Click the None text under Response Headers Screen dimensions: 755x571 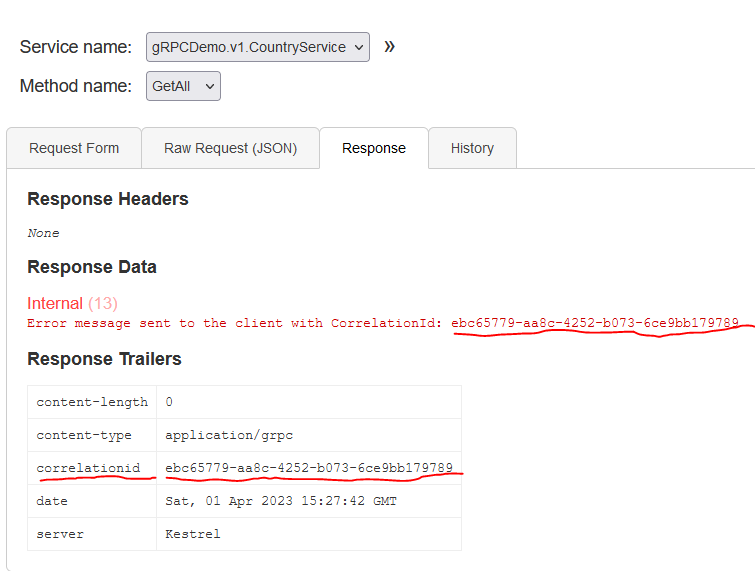pos(43,233)
